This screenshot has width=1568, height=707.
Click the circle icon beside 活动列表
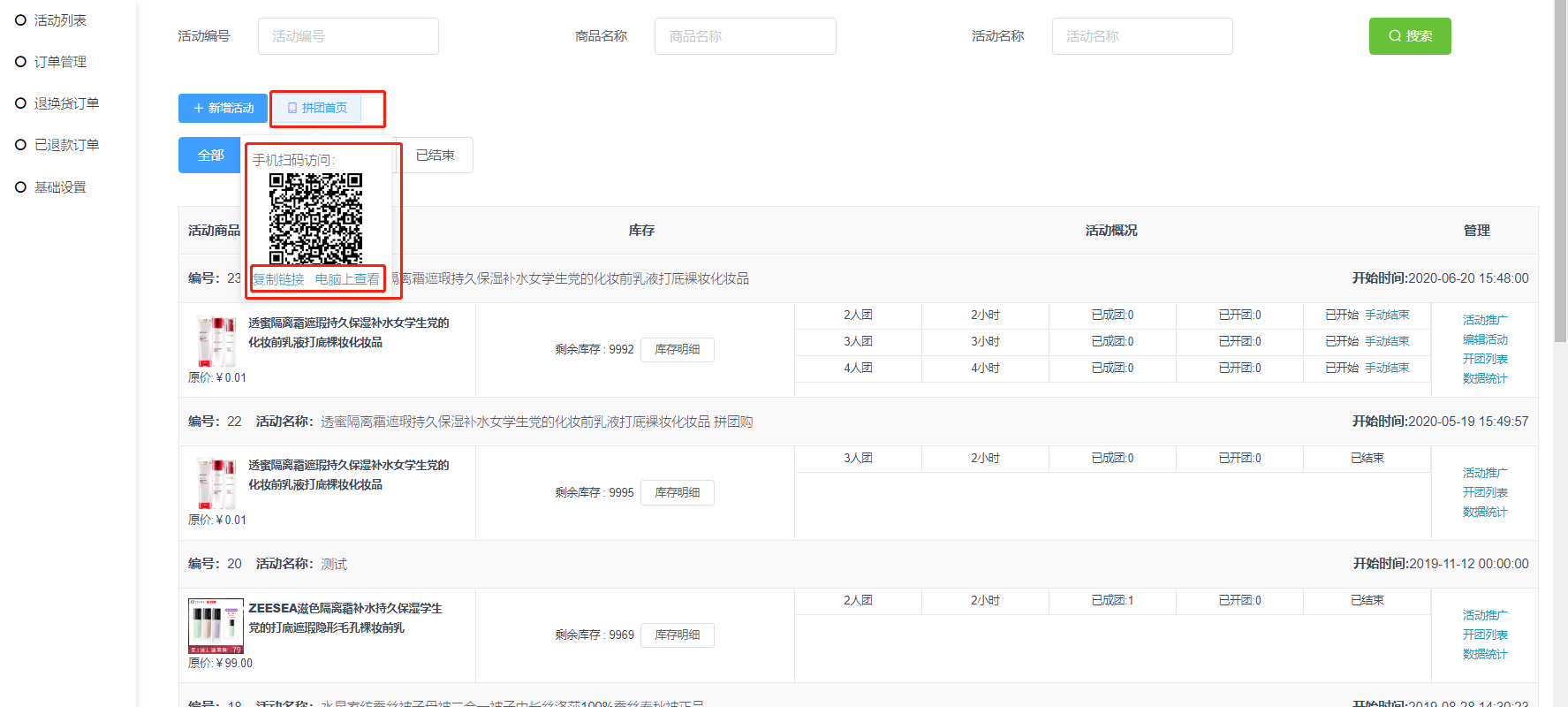20,19
